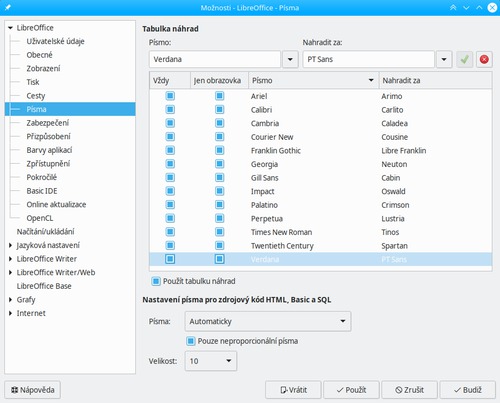Select Franklin Gothic row in table

coord(321,151)
